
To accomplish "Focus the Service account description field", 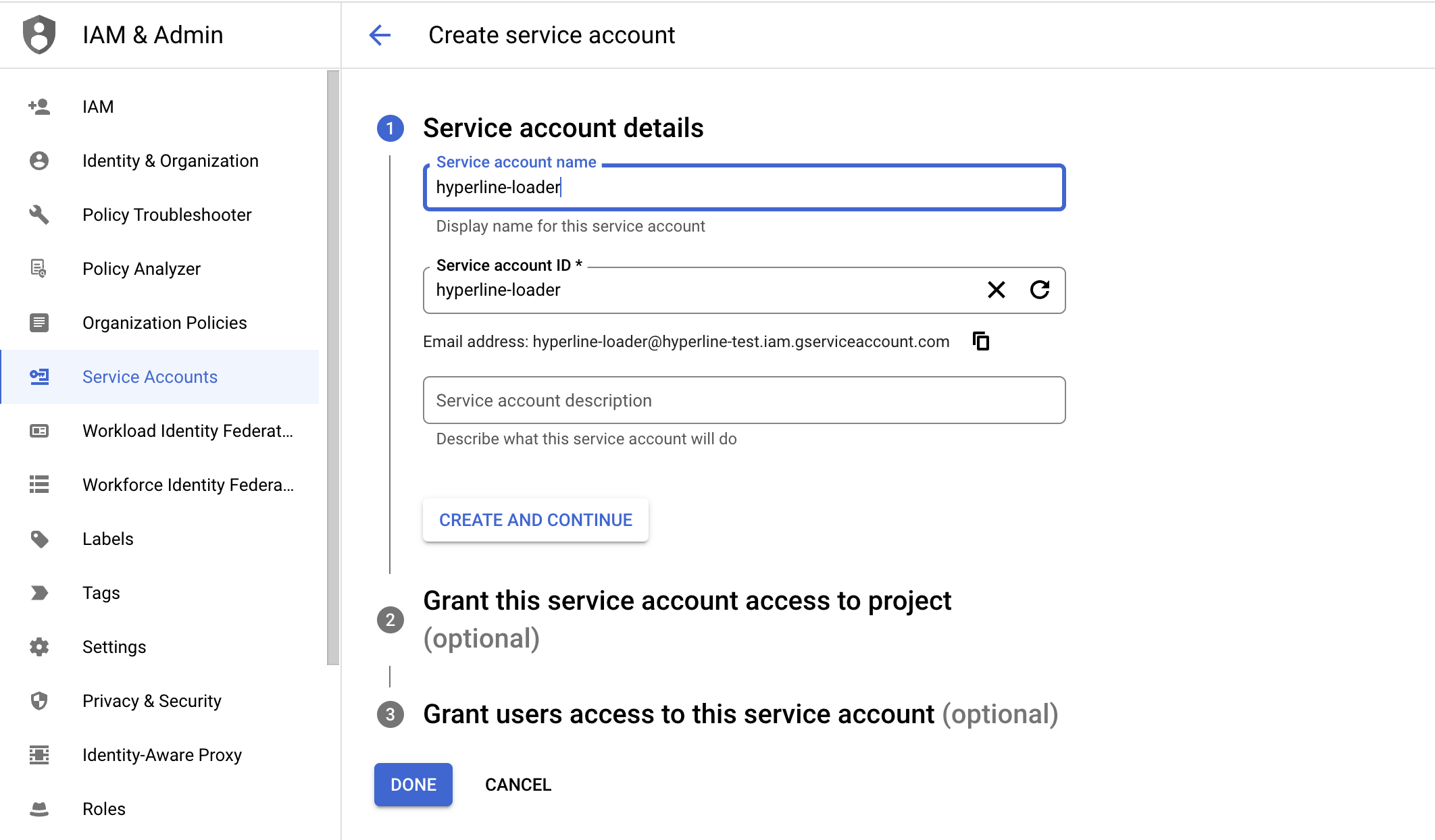I will (x=743, y=400).
